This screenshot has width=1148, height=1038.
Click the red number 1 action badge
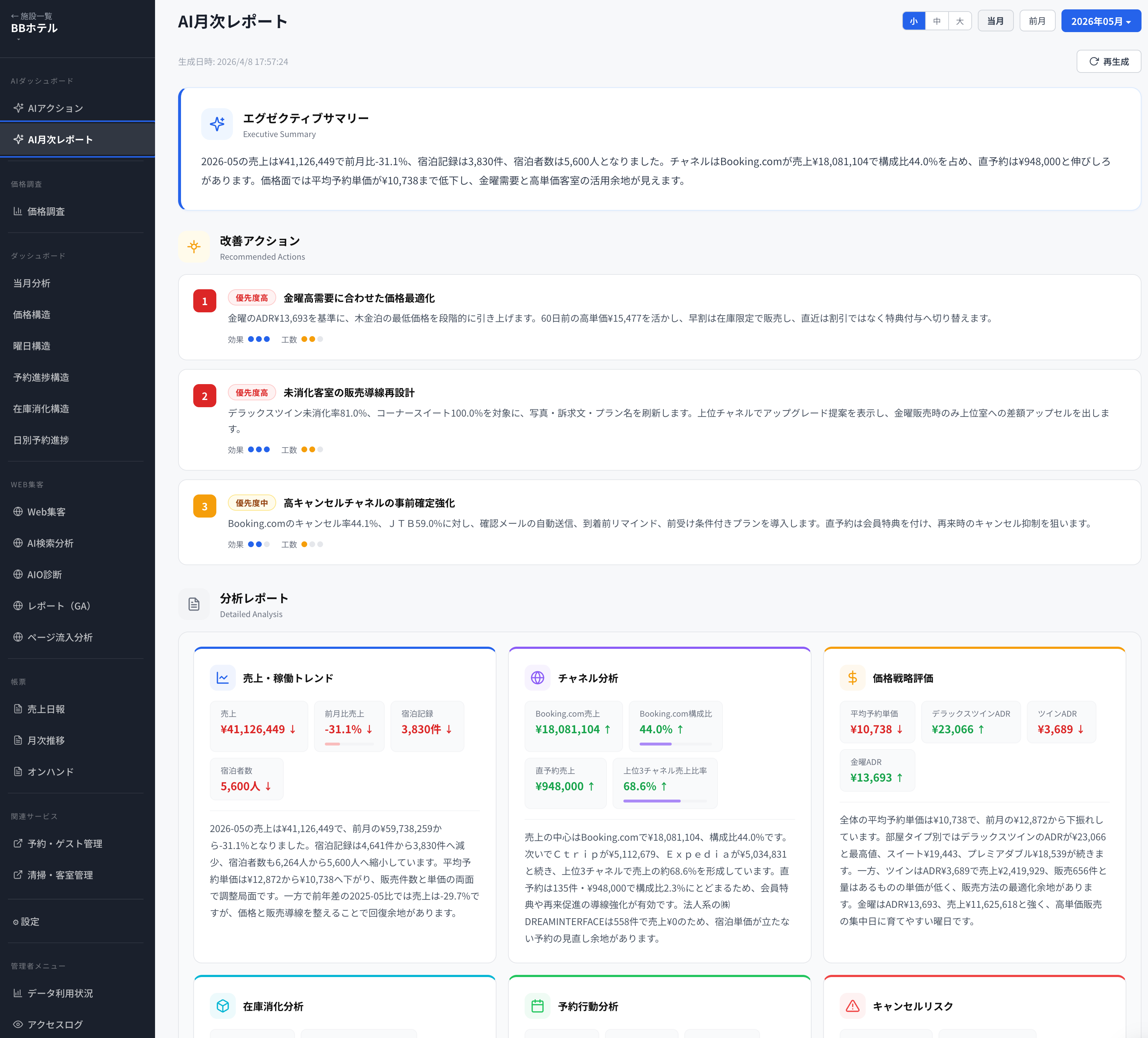204,301
